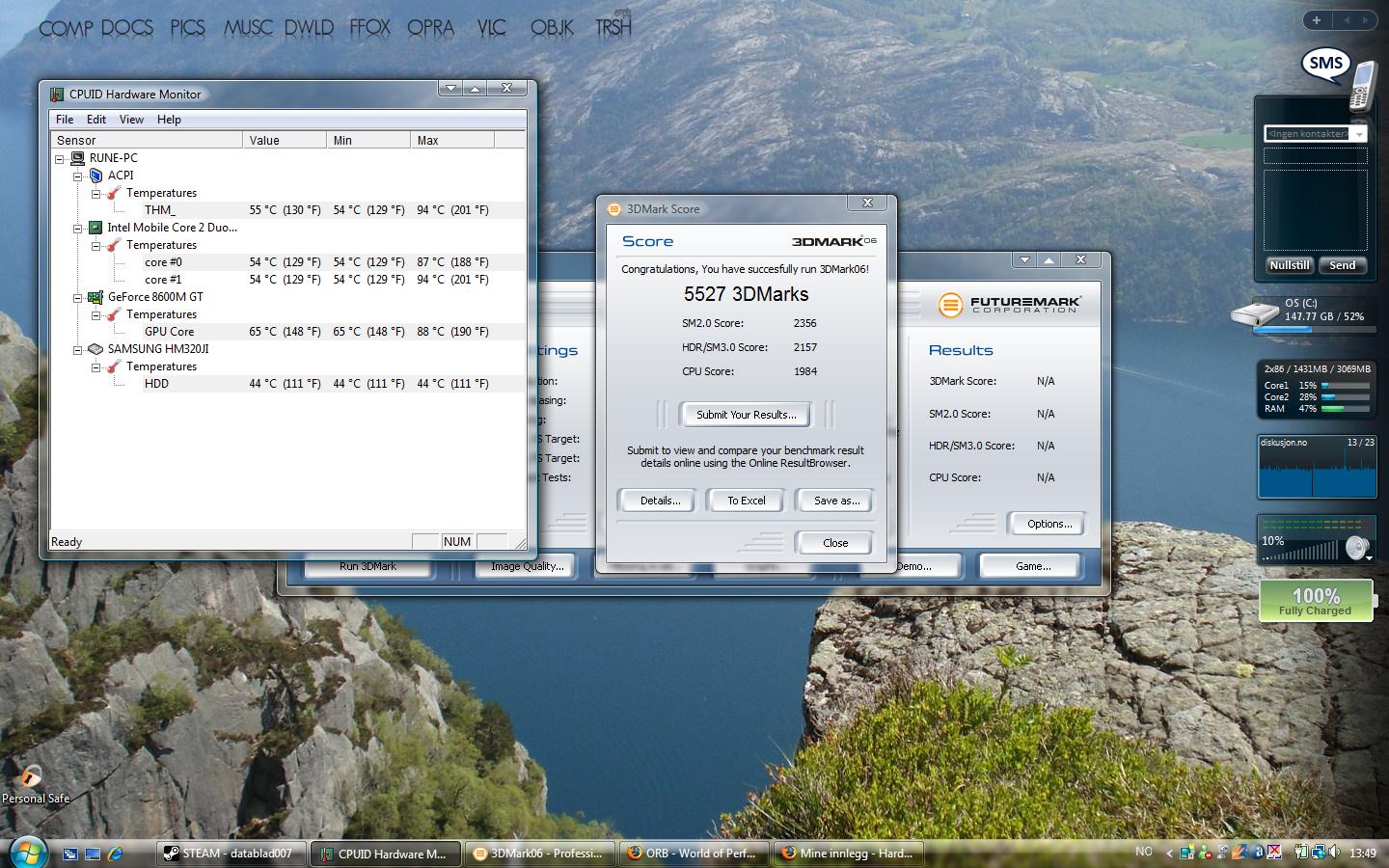
Task: Click the Details button
Action: pos(660,501)
